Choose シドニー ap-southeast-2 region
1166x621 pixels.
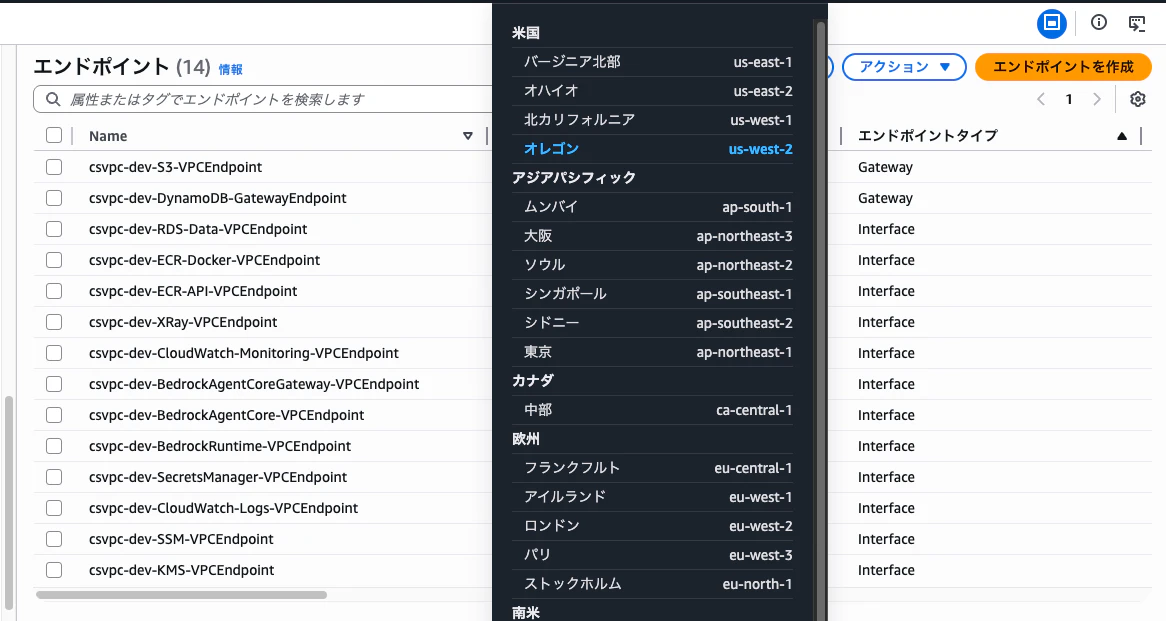(x=652, y=323)
